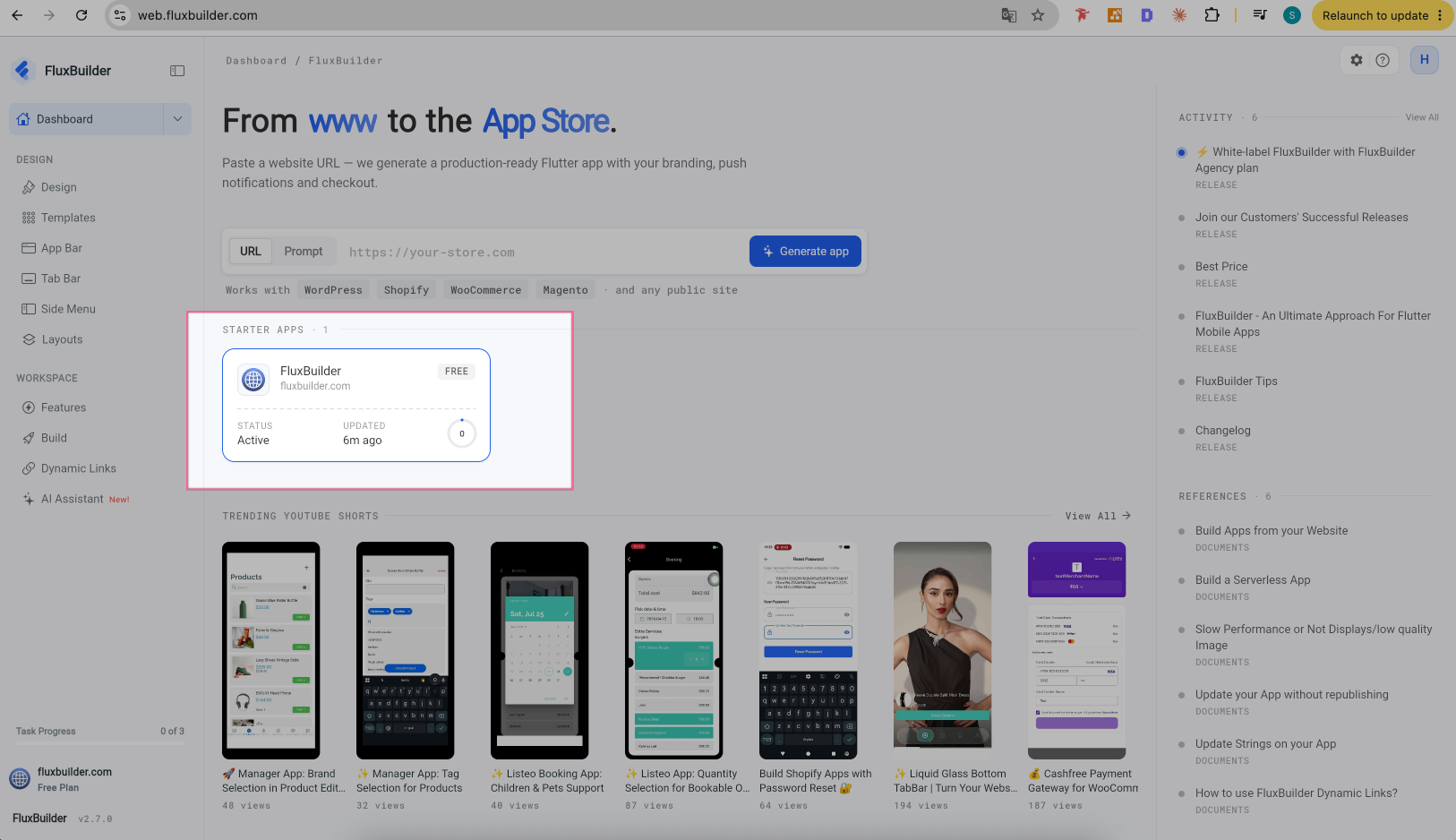The image size is (1456, 840).
Task: Reload the page with browser refresh icon
Action: coord(81,15)
